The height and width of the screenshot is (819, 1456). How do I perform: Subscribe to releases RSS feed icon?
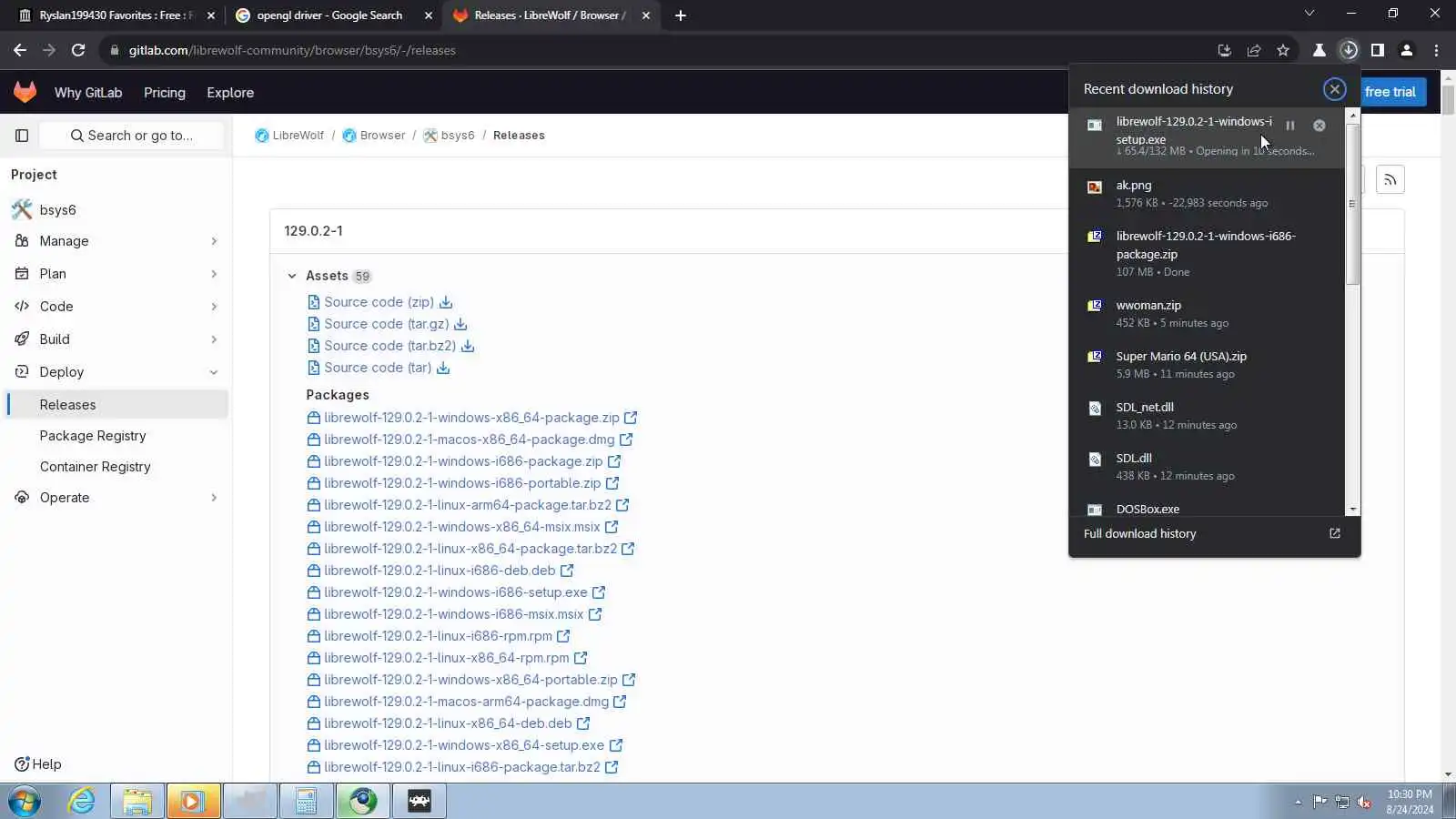coord(1390,180)
